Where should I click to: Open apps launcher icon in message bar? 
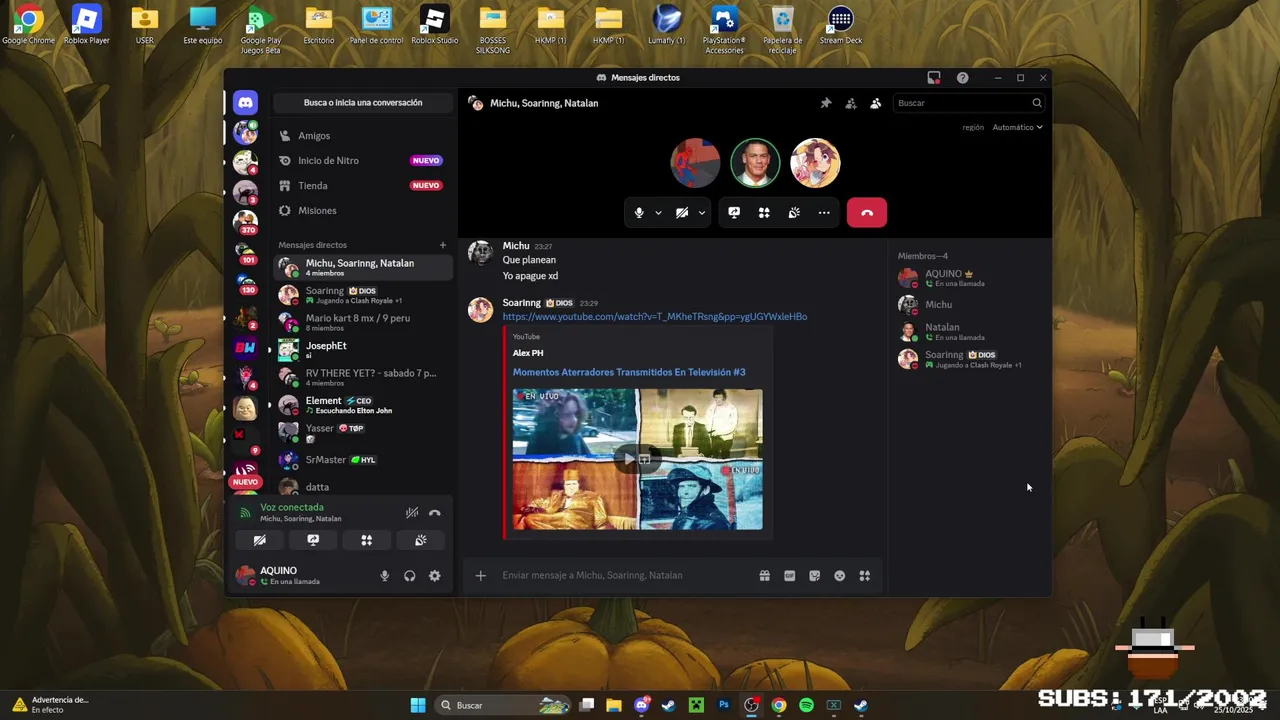click(x=865, y=576)
